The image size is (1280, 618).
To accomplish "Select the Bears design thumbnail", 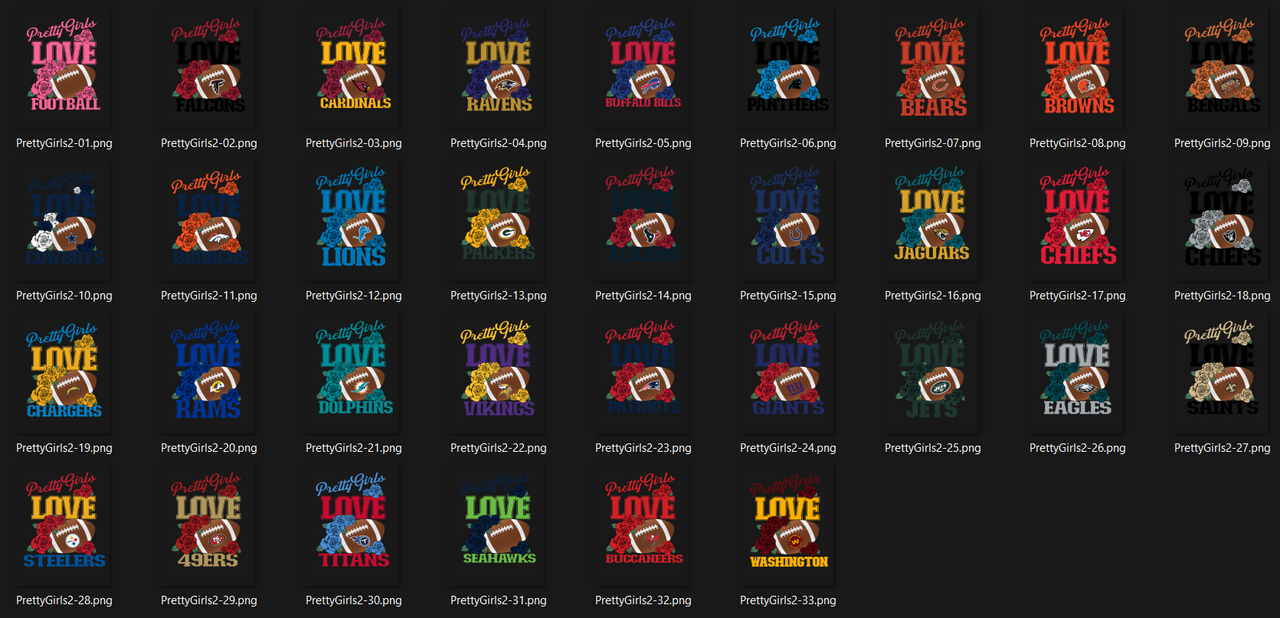I will 932,67.
